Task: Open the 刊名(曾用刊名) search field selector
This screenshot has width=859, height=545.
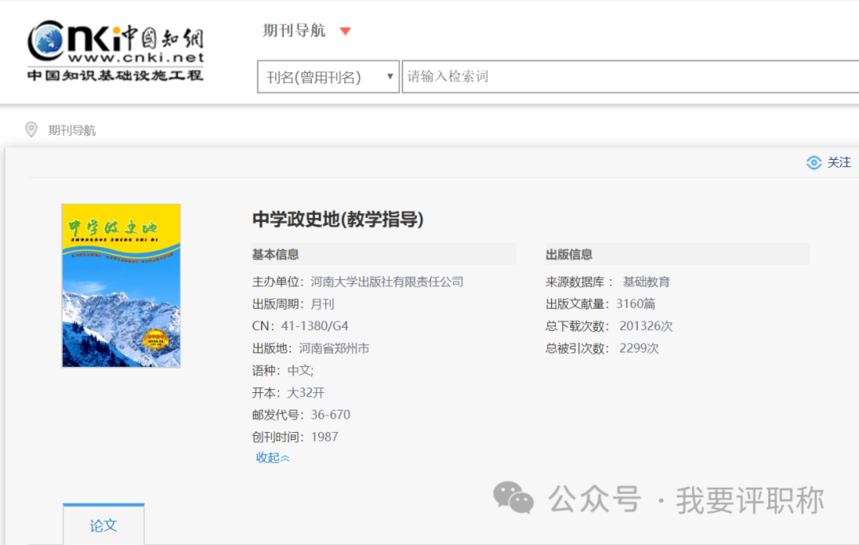Action: coord(328,77)
